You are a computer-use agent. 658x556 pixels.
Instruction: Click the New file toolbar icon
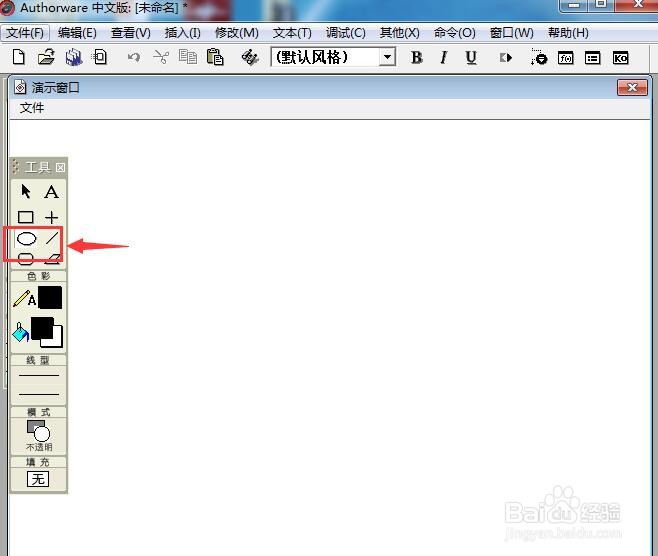pos(18,57)
